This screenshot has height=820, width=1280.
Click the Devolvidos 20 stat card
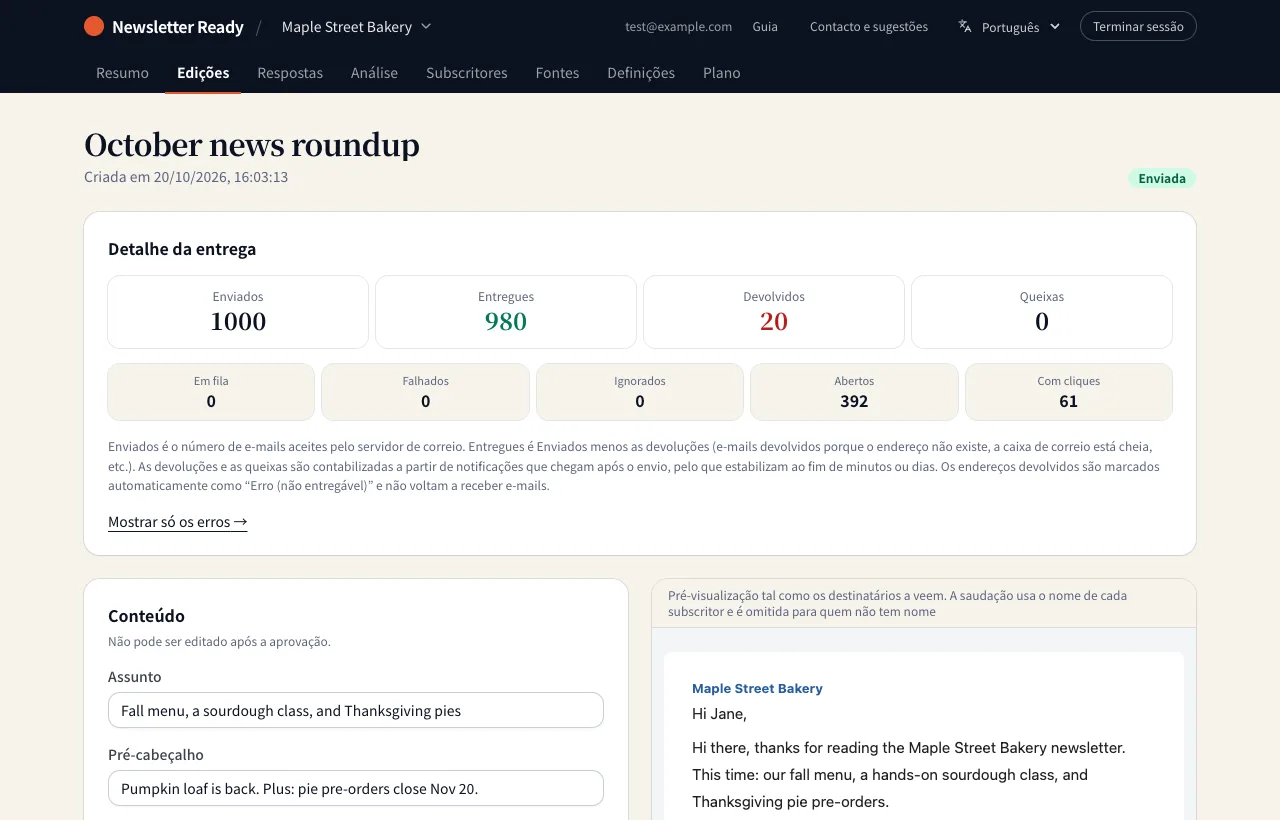[x=774, y=312]
